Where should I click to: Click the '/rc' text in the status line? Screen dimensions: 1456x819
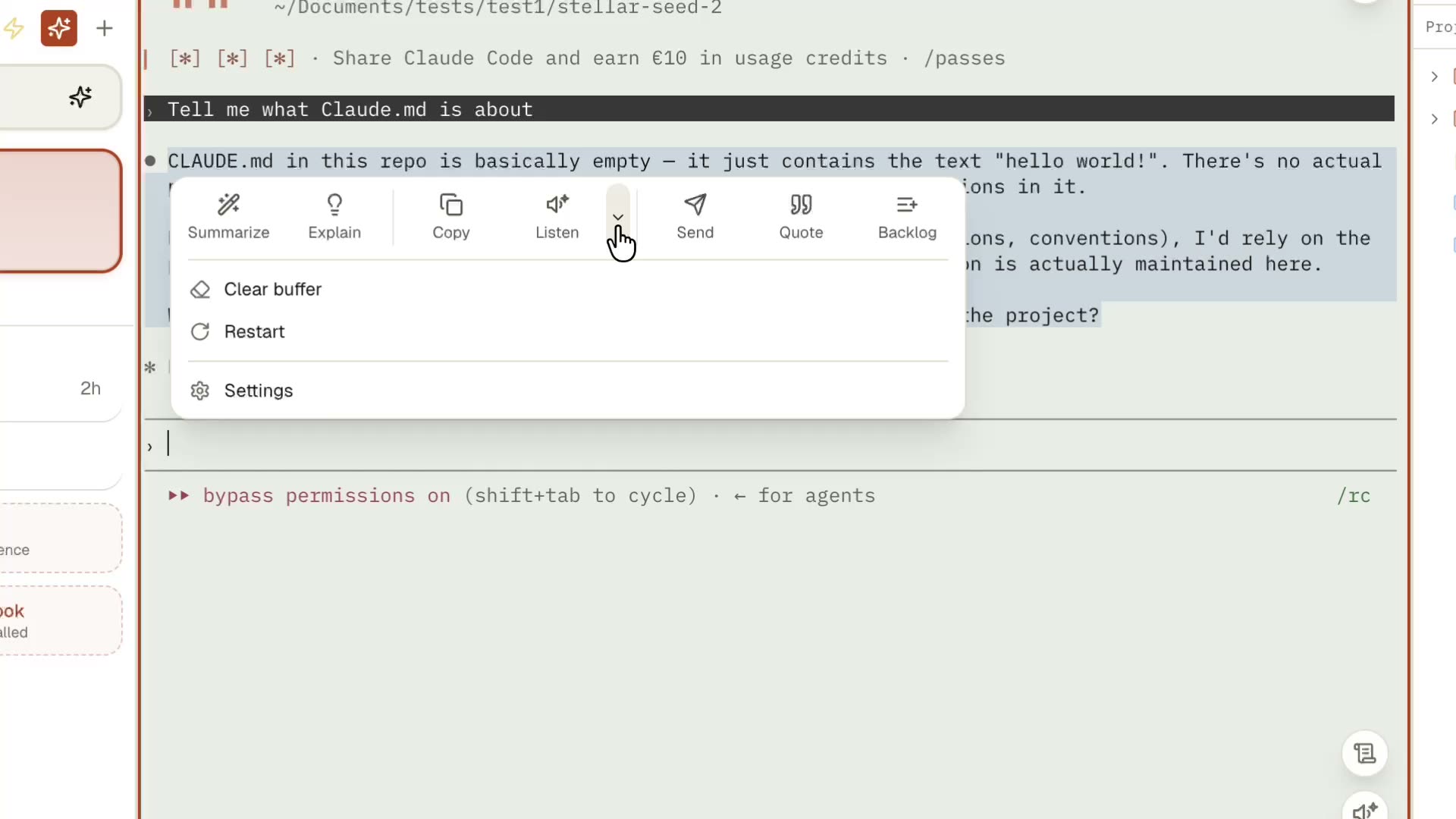(x=1354, y=496)
